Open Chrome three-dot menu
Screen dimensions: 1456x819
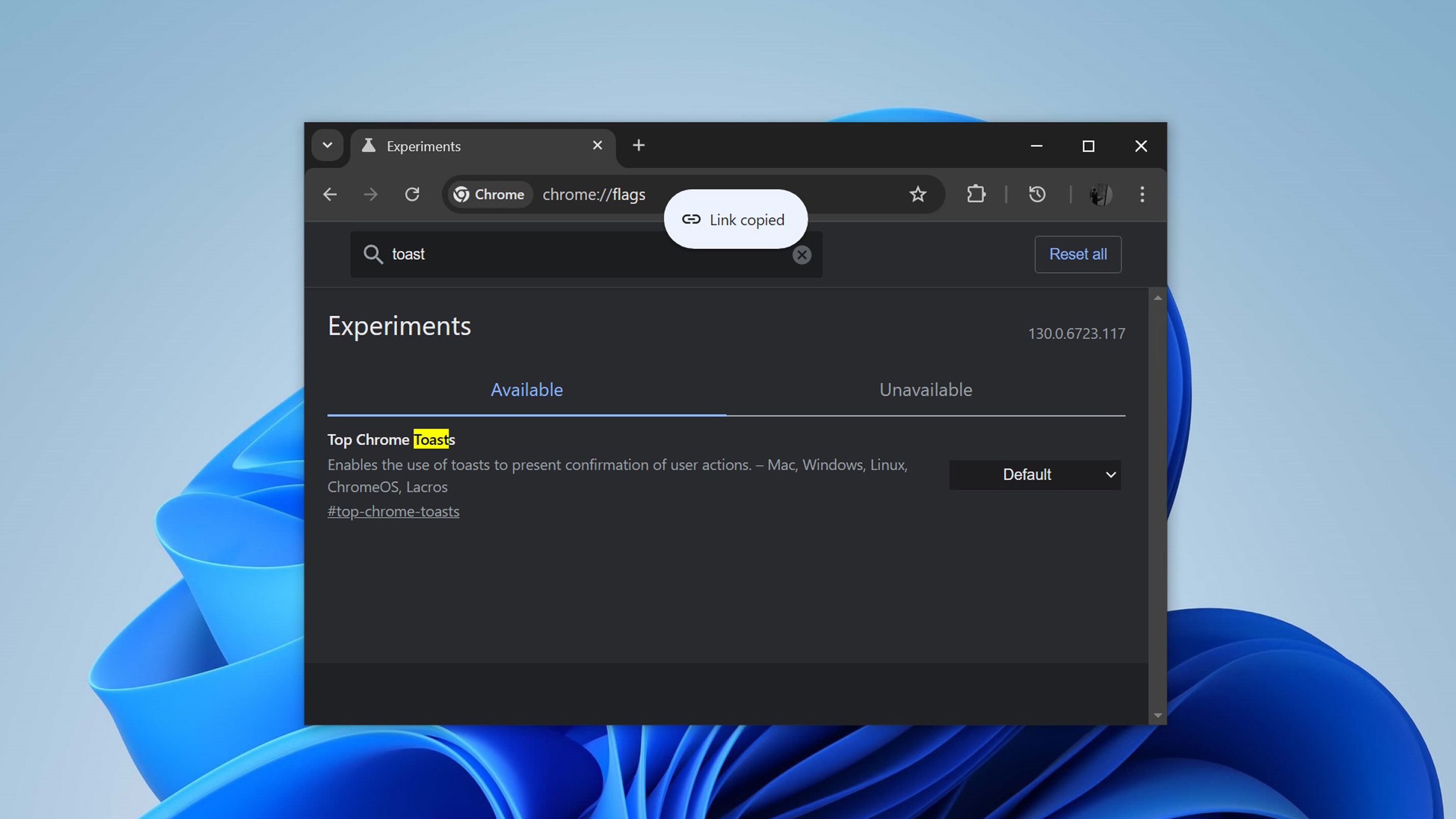tap(1142, 195)
